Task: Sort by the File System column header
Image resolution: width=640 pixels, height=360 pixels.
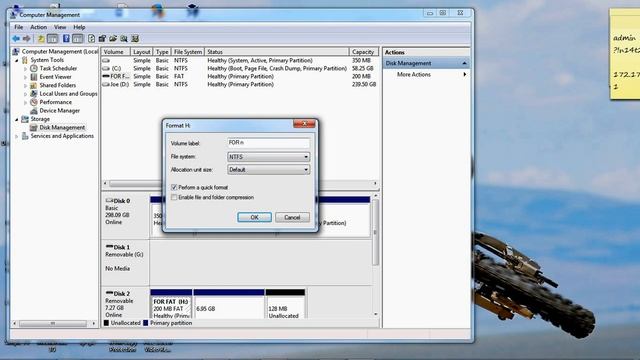Action: coord(188,52)
